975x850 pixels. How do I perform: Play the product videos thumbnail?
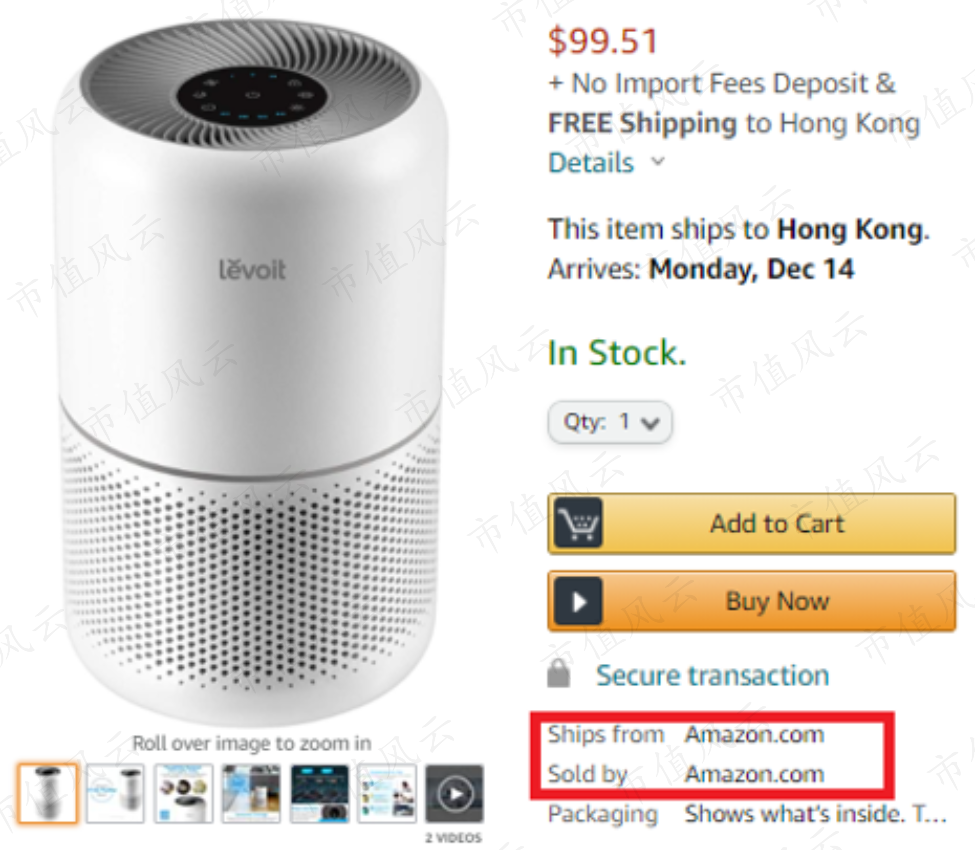(454, 794)
